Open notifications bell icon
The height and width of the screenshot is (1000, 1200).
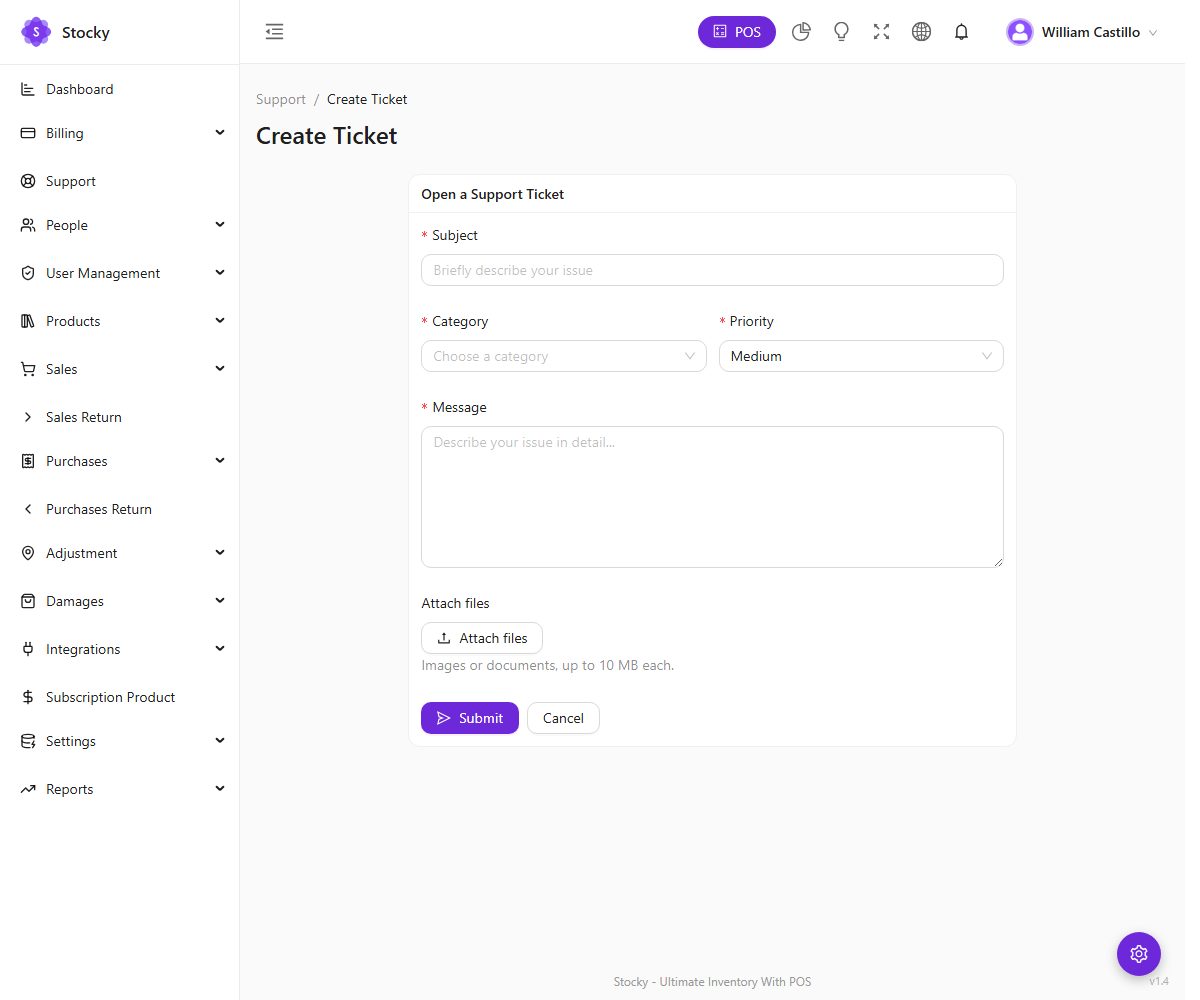tap(961, 32)
